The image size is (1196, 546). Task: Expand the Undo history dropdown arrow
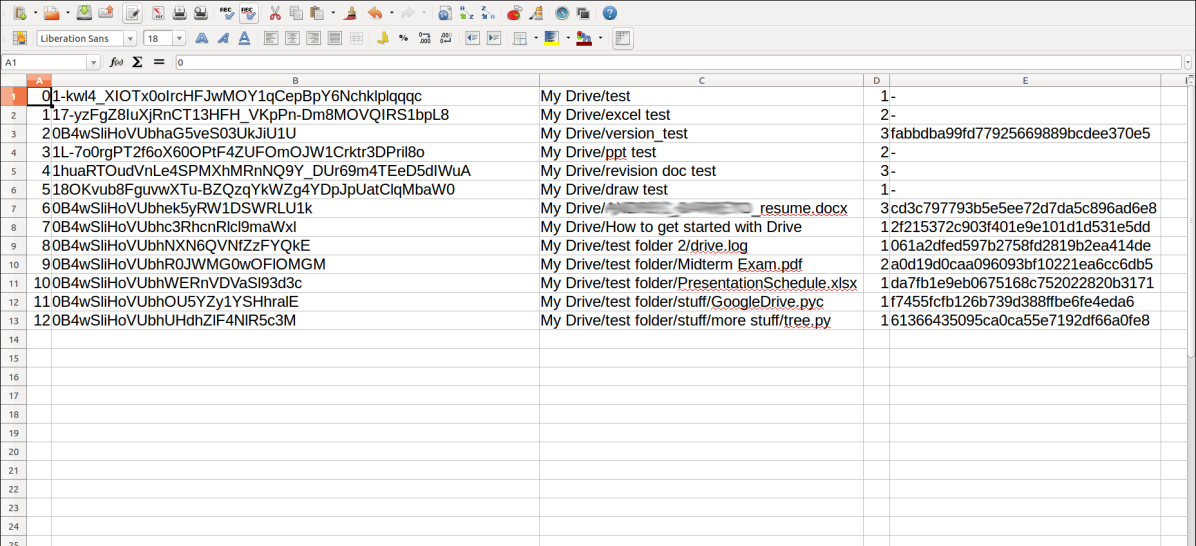click(x=391, y=13)
